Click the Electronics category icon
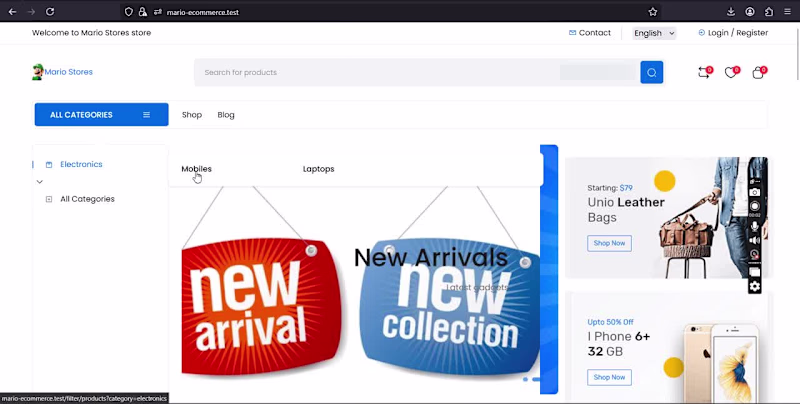This screenshot has width=800, height=404. coord(49,164)
